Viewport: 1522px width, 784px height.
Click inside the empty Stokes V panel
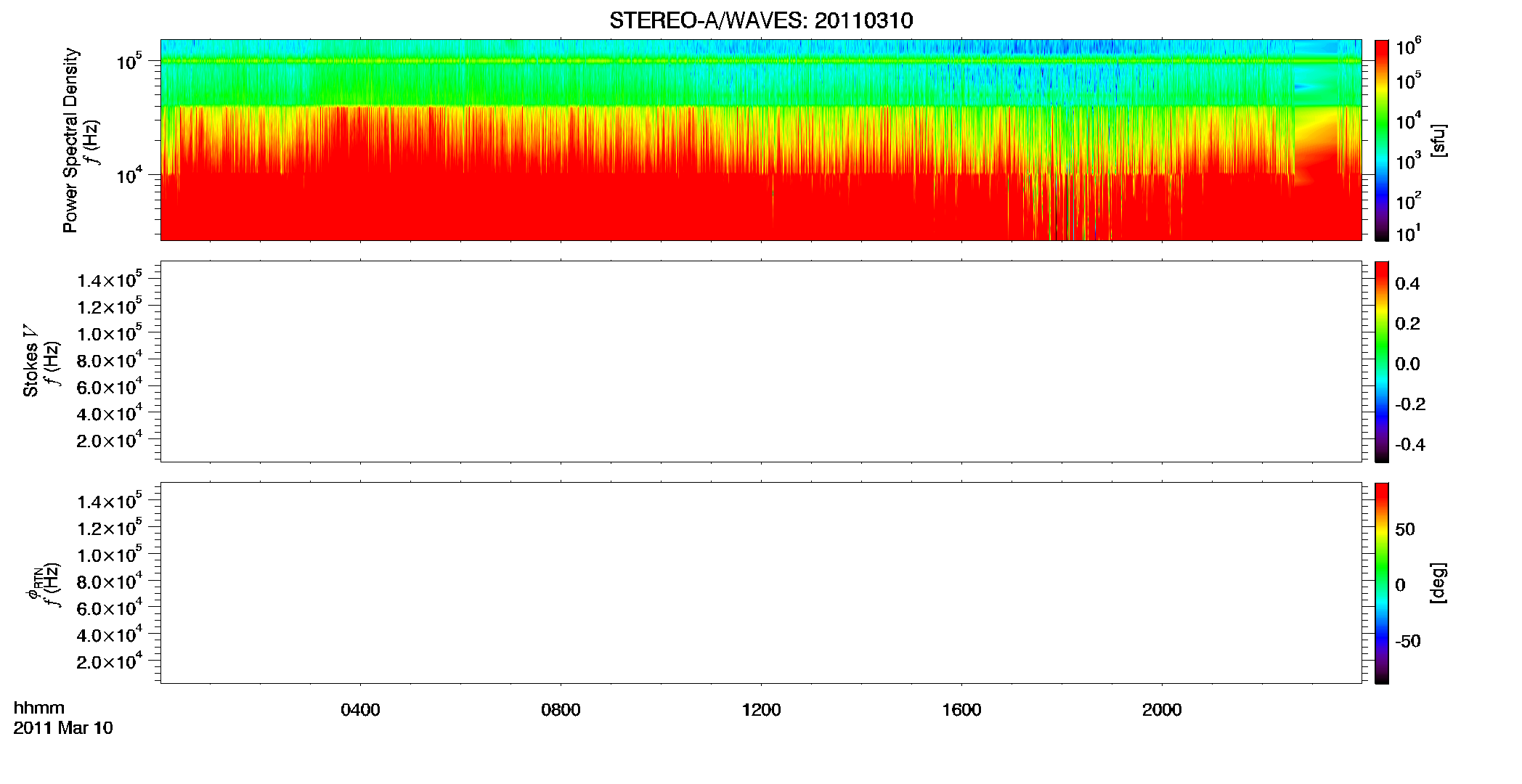point(761,362)
